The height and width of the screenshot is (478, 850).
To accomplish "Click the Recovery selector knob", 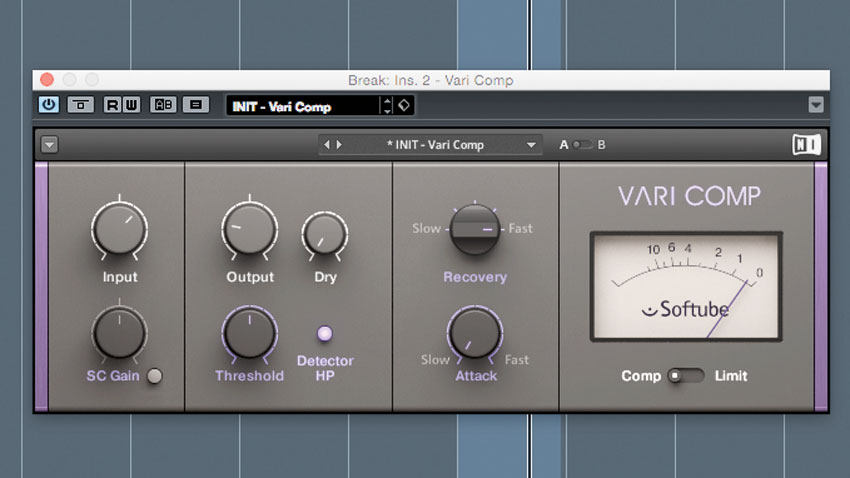I will click(474, 229).
